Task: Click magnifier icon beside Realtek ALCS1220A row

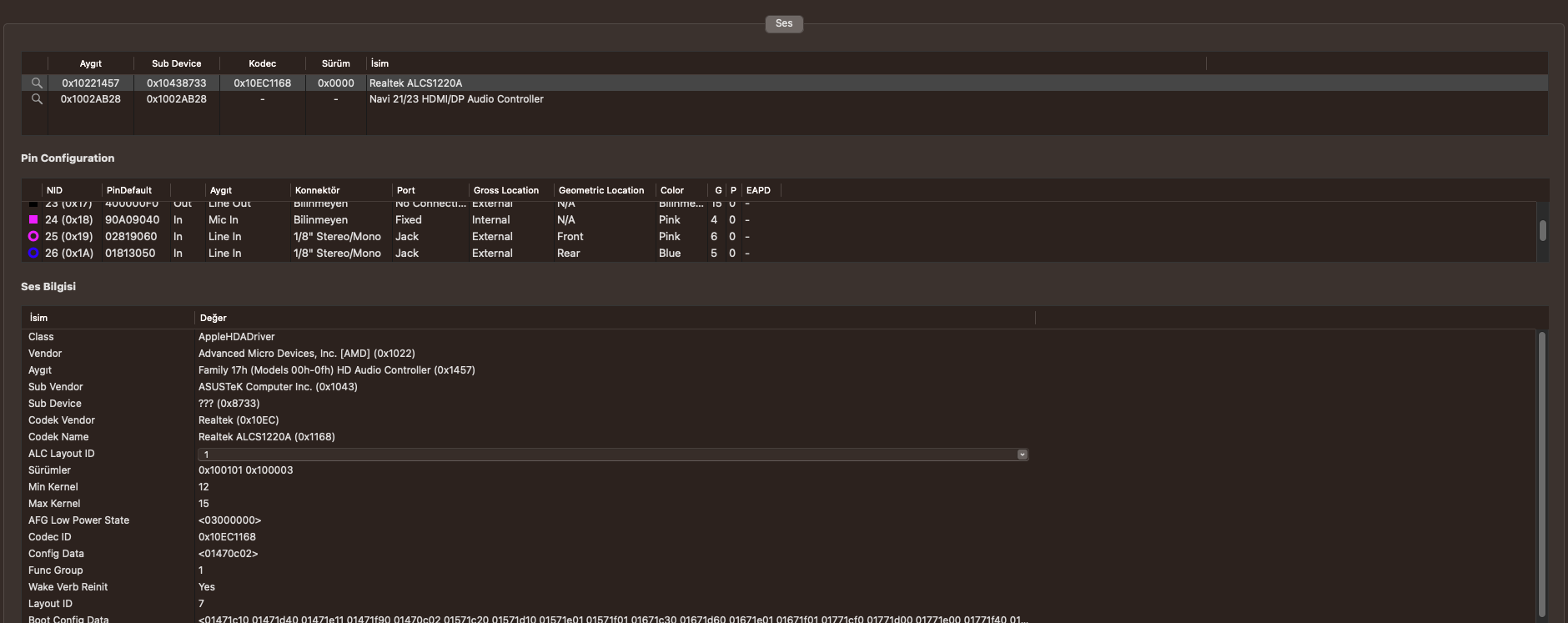Action: coord(36,83)
